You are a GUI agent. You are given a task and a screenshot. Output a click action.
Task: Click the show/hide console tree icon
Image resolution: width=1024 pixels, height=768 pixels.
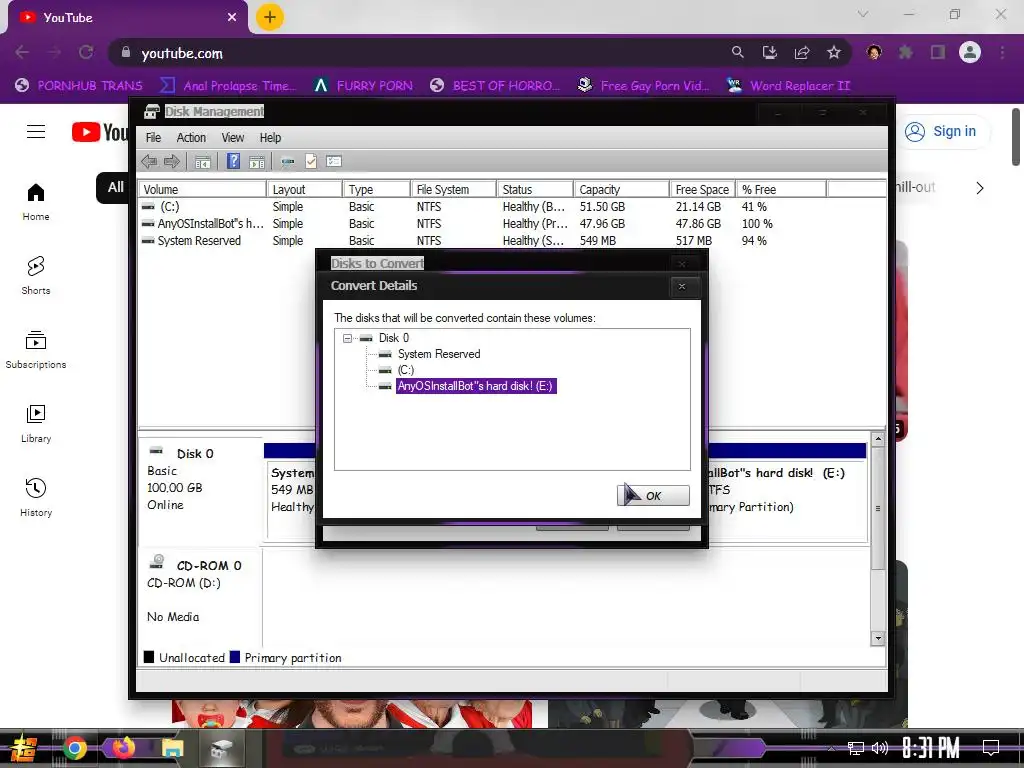coord(202,161)
